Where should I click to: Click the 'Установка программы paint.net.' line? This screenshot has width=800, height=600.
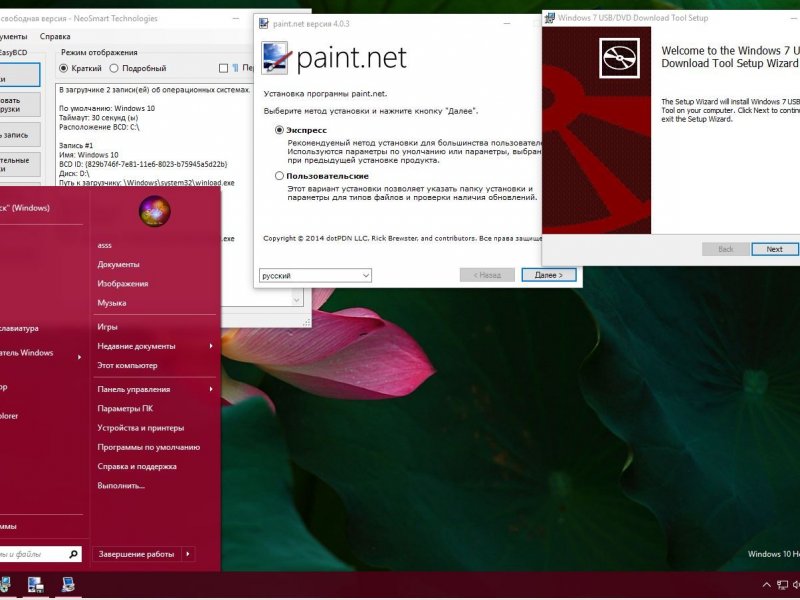[x=325, y=94]
